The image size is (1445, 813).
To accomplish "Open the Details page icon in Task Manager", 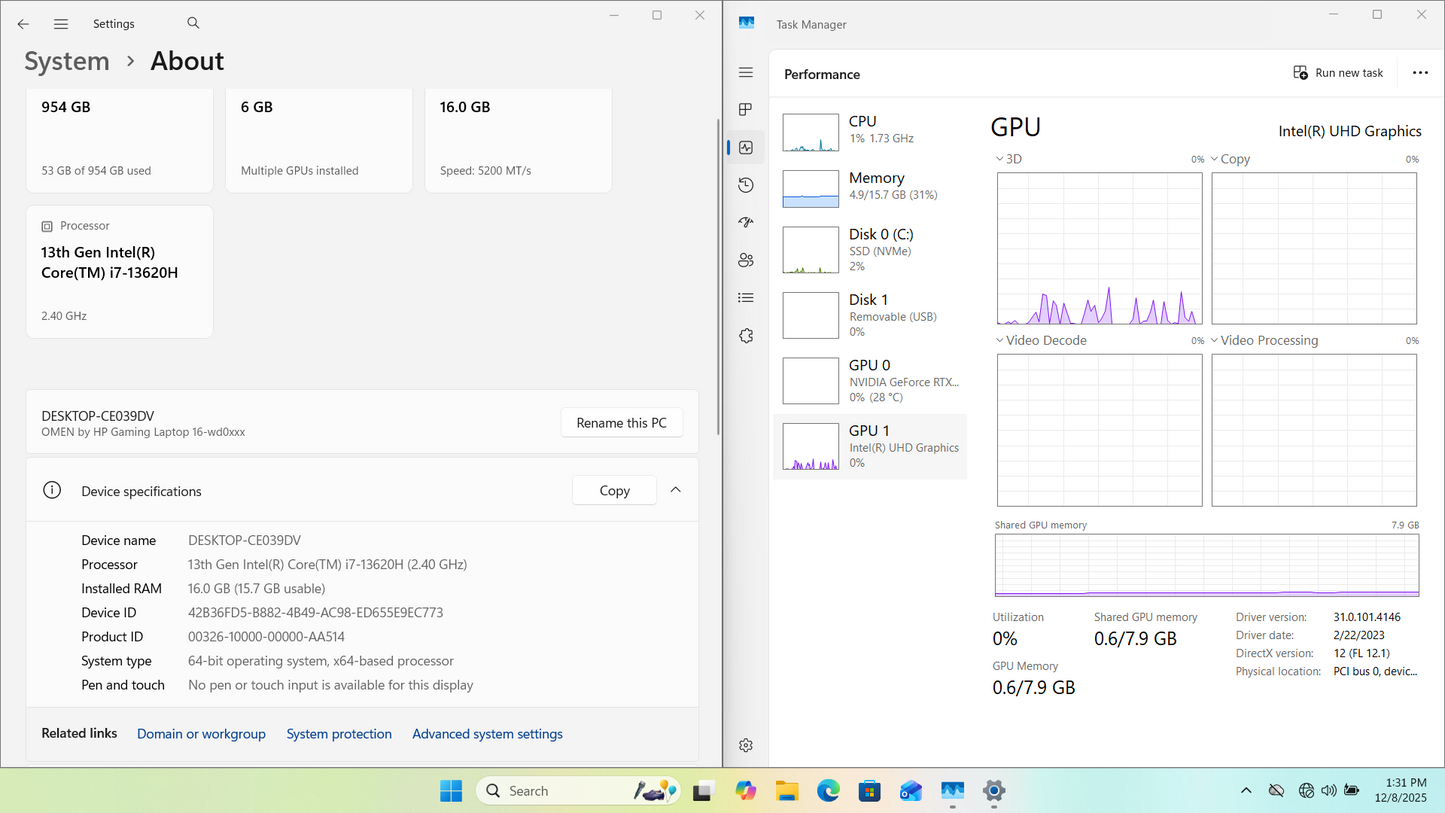I will point(746,298).
